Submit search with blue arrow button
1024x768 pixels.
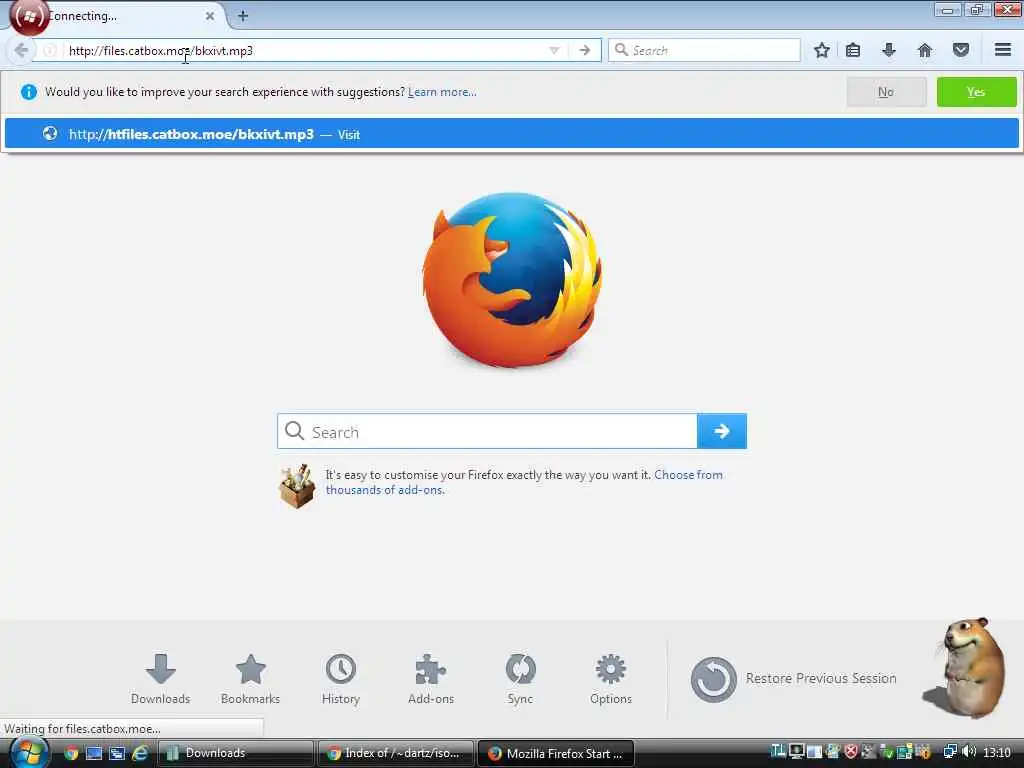click(722, 431)
